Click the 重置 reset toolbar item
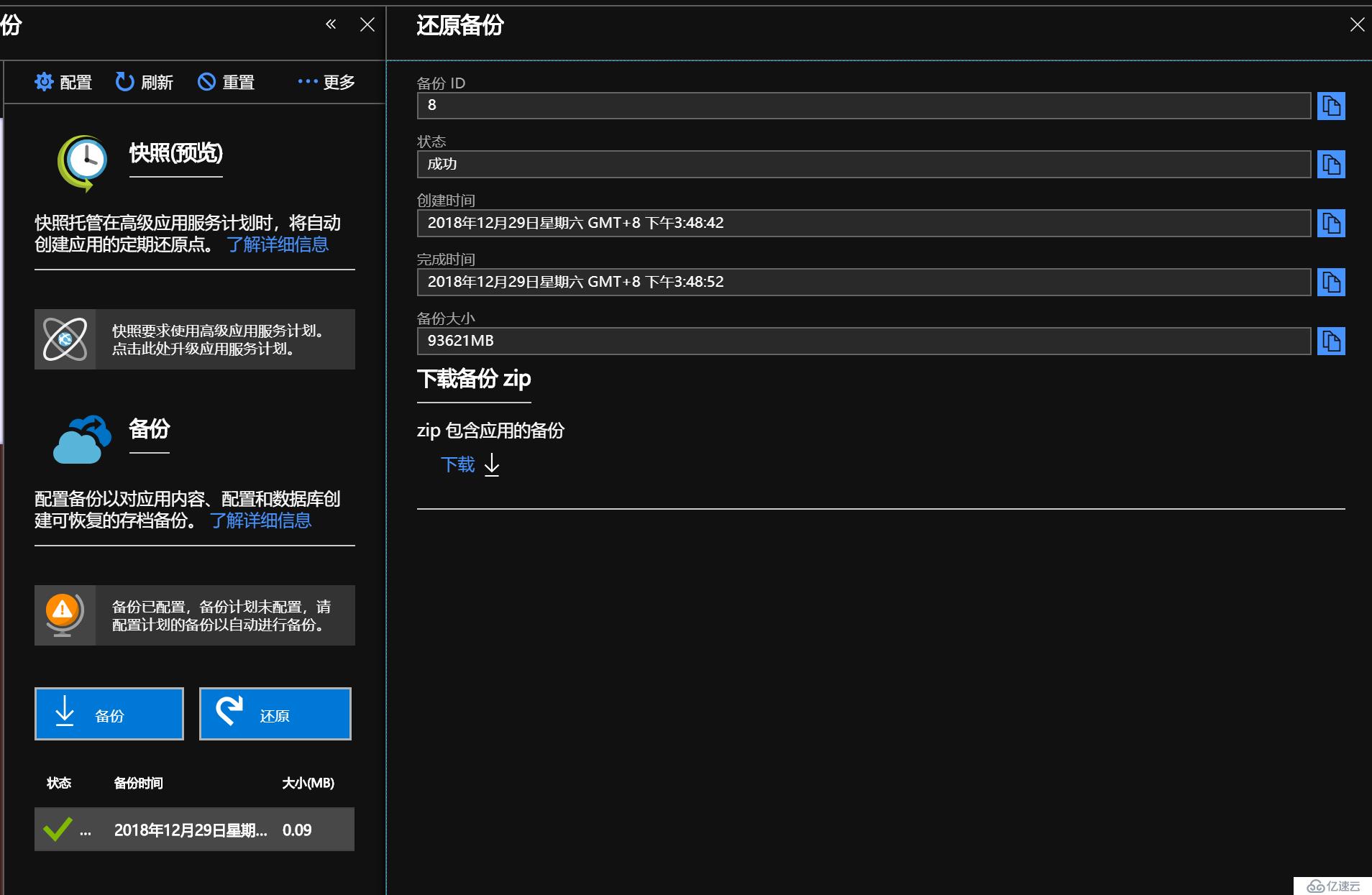Screen dimensions: 1372x895 [x=227, y=82]
